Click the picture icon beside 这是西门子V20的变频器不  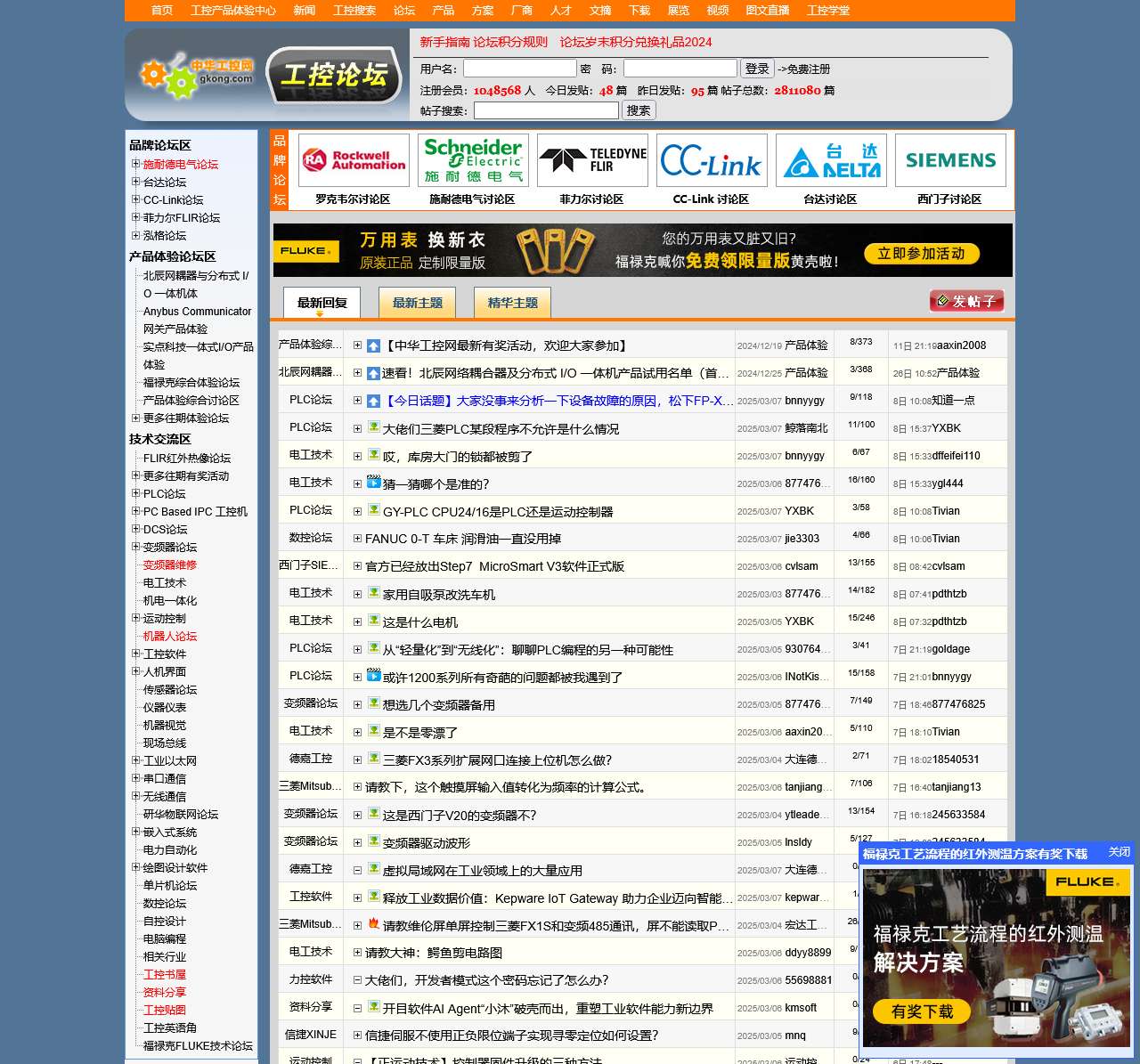click(374, 814)
